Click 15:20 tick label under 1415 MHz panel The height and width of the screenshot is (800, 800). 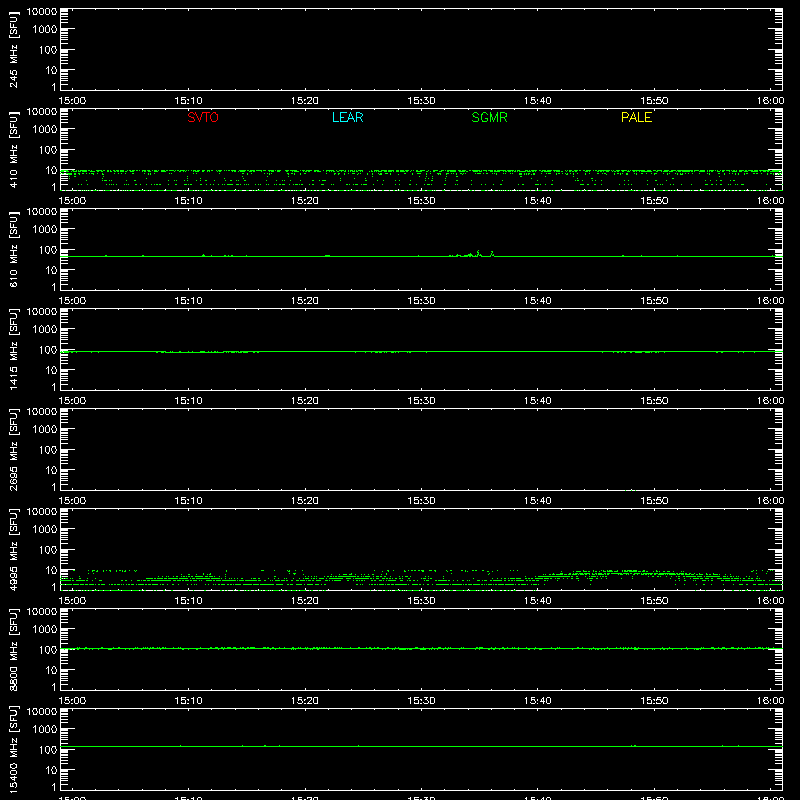coord(305,401)
